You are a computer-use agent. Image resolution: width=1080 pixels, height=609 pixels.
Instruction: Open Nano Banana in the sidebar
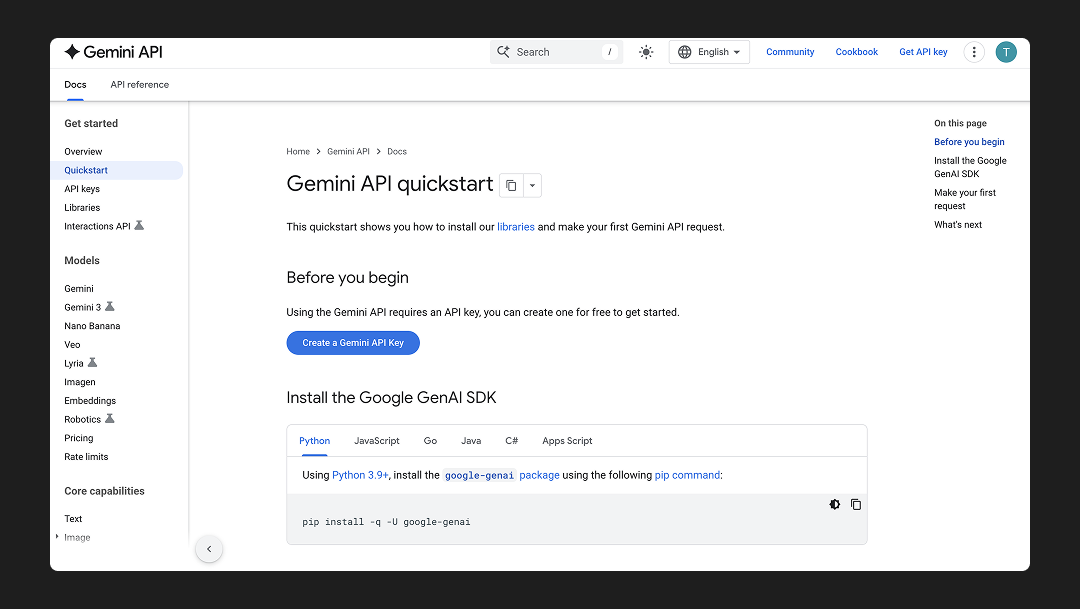point(92,326)
